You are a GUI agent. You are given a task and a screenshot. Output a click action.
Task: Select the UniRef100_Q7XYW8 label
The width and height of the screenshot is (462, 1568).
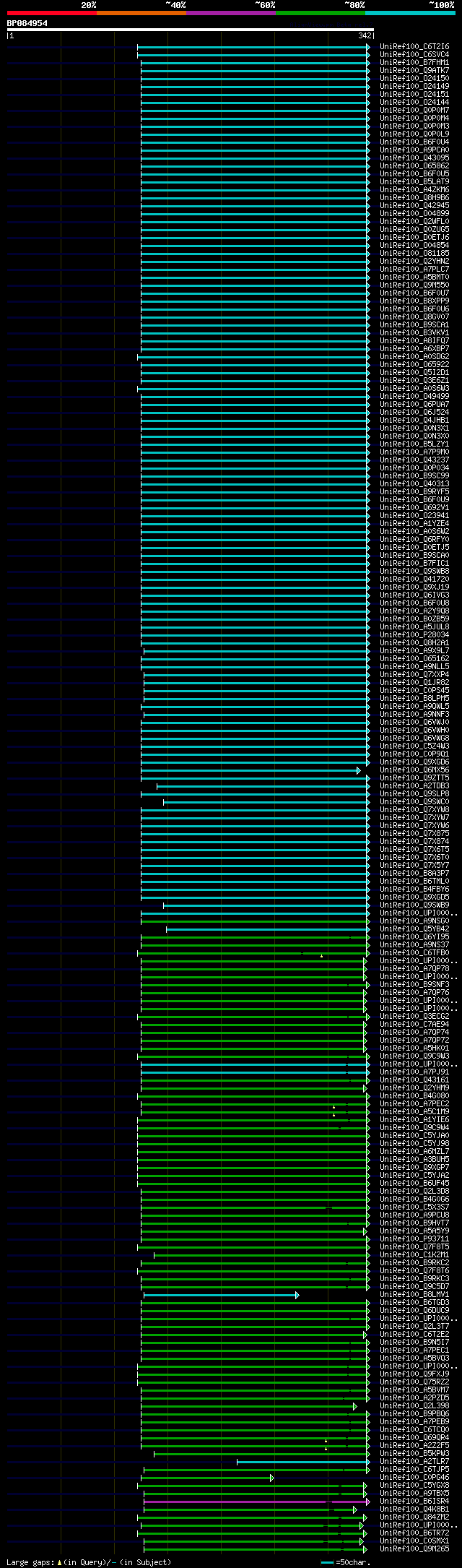414,810
